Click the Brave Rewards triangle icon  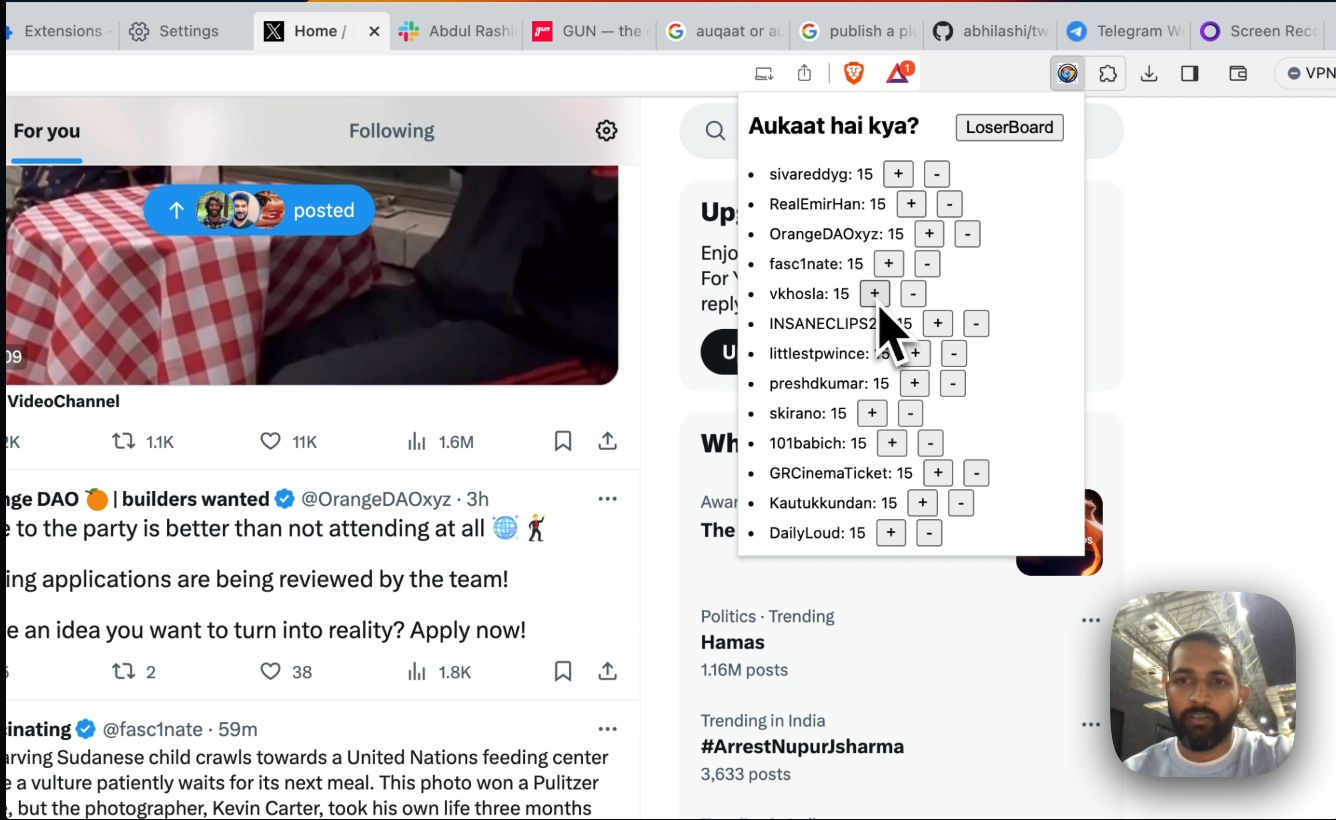pyautogui.click(x=899, y=73)
